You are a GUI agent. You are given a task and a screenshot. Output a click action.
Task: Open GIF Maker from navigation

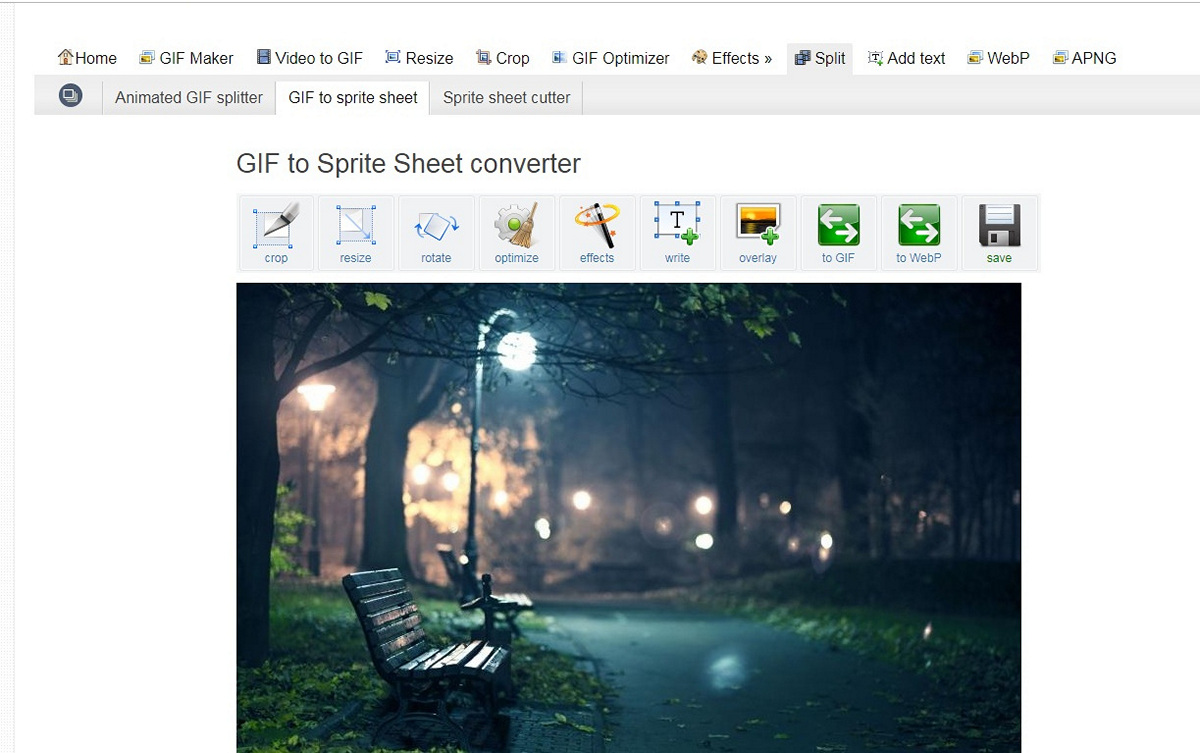pos(186,58)
